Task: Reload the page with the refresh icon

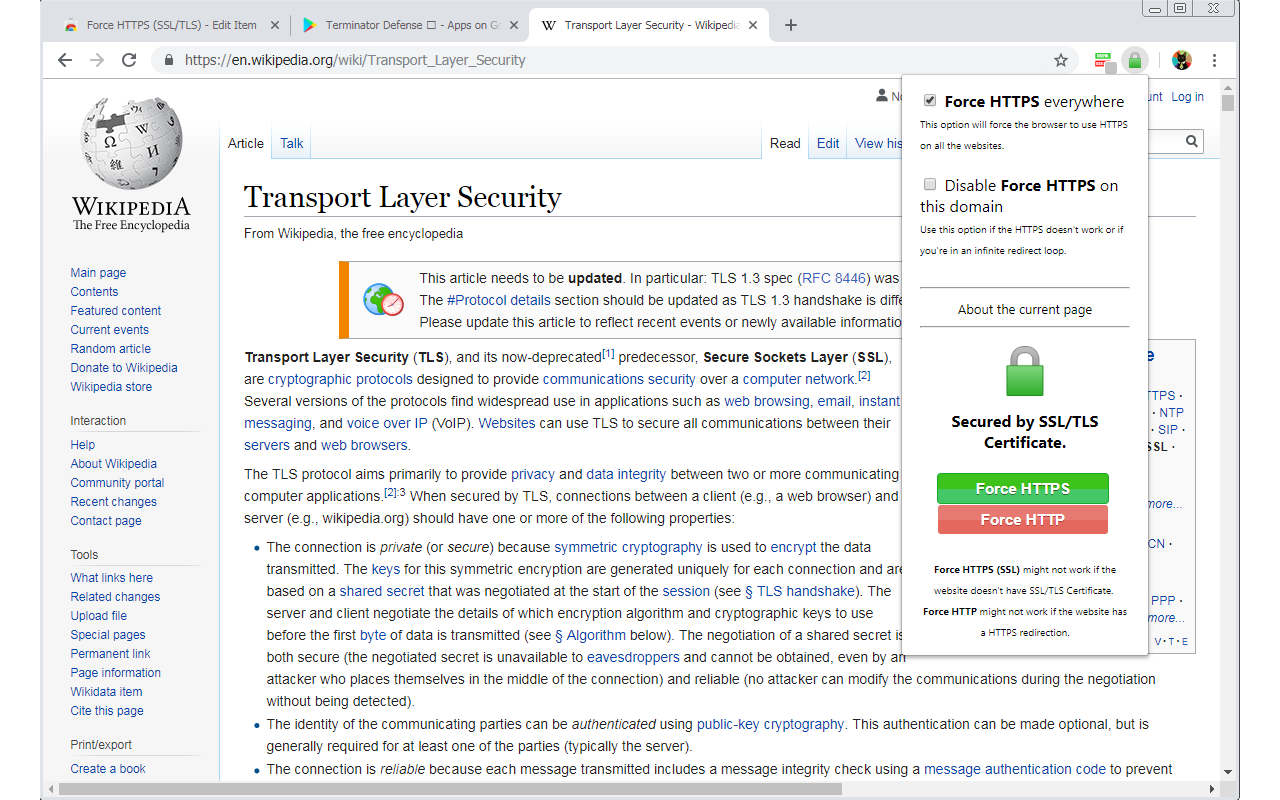Action: 128,60
